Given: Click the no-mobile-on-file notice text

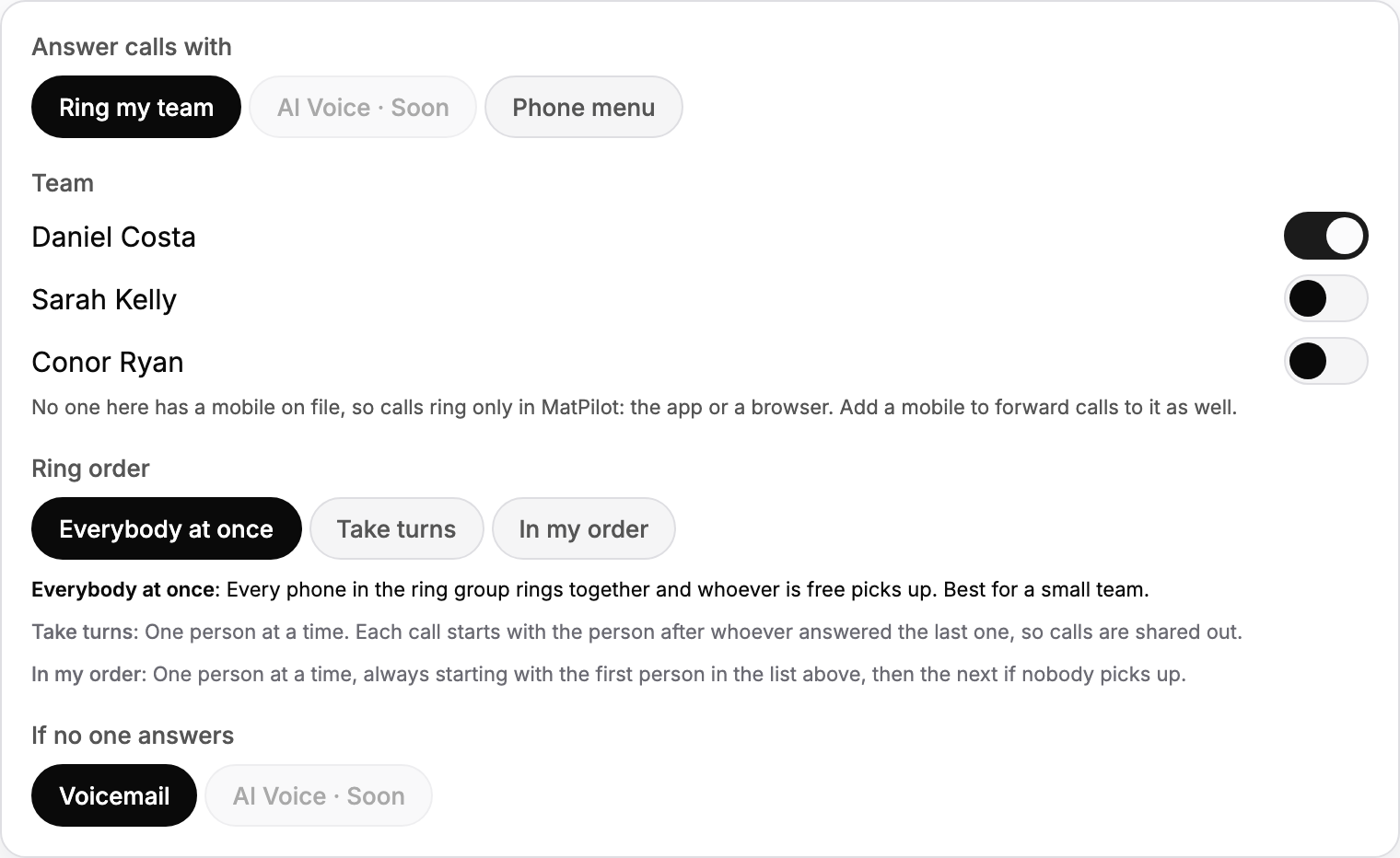Looking at the screenshot, I should pos(635,407).
